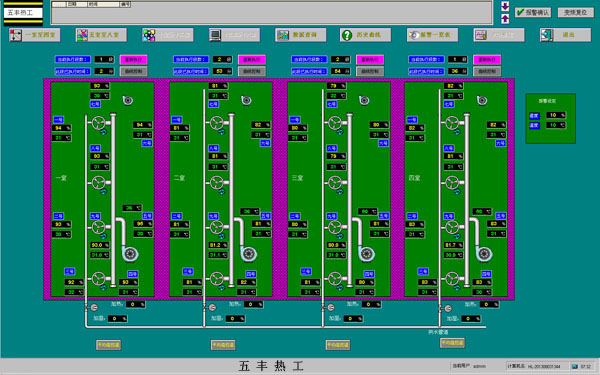The width and height of the screenshot is (600, 375).
Task: Open the 一室至四室 rooms view
Action: pos(35,35)
